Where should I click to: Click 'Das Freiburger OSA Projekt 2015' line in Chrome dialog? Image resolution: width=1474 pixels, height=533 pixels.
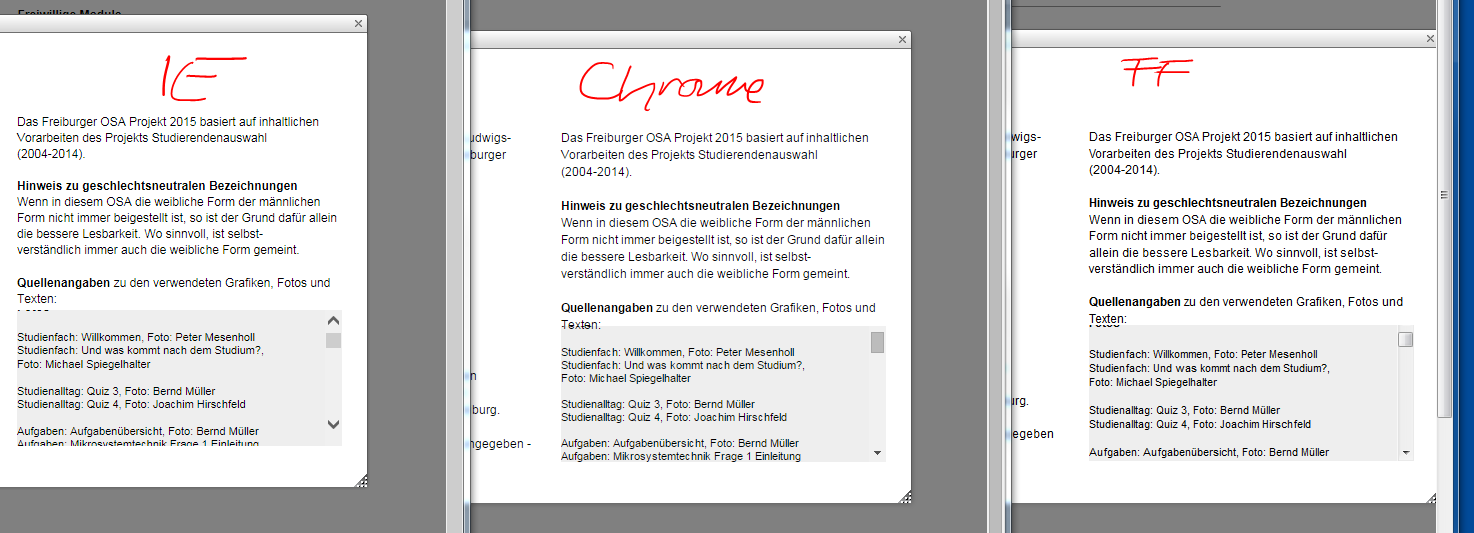[715, 137]
